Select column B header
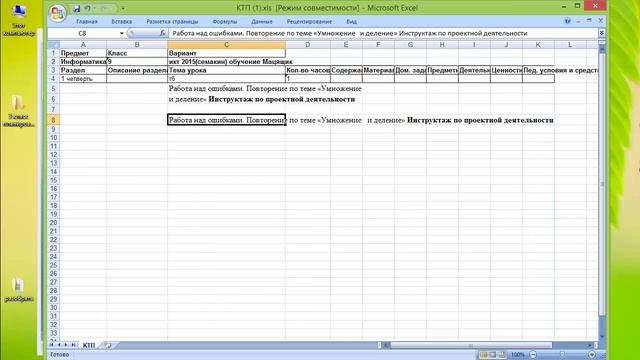640x360 pixels. click(x=137, y=44)
